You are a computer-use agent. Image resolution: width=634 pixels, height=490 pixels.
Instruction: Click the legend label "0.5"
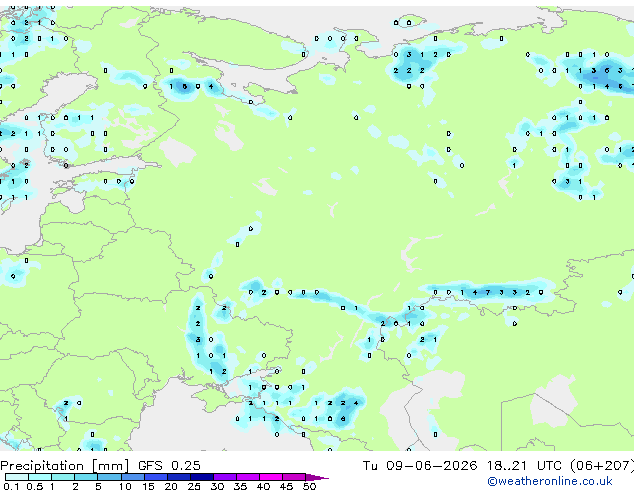pyautogui.click(x=35, y=486)
